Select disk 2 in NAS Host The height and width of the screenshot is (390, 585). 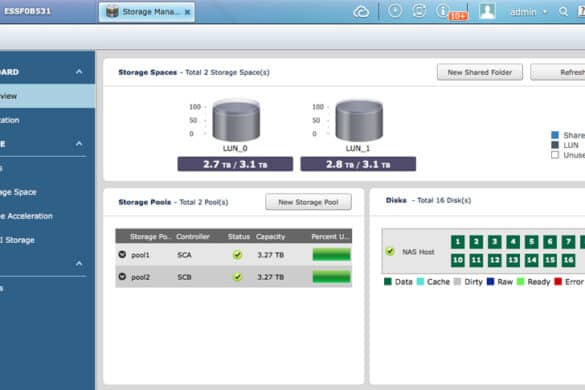[476, 242]
